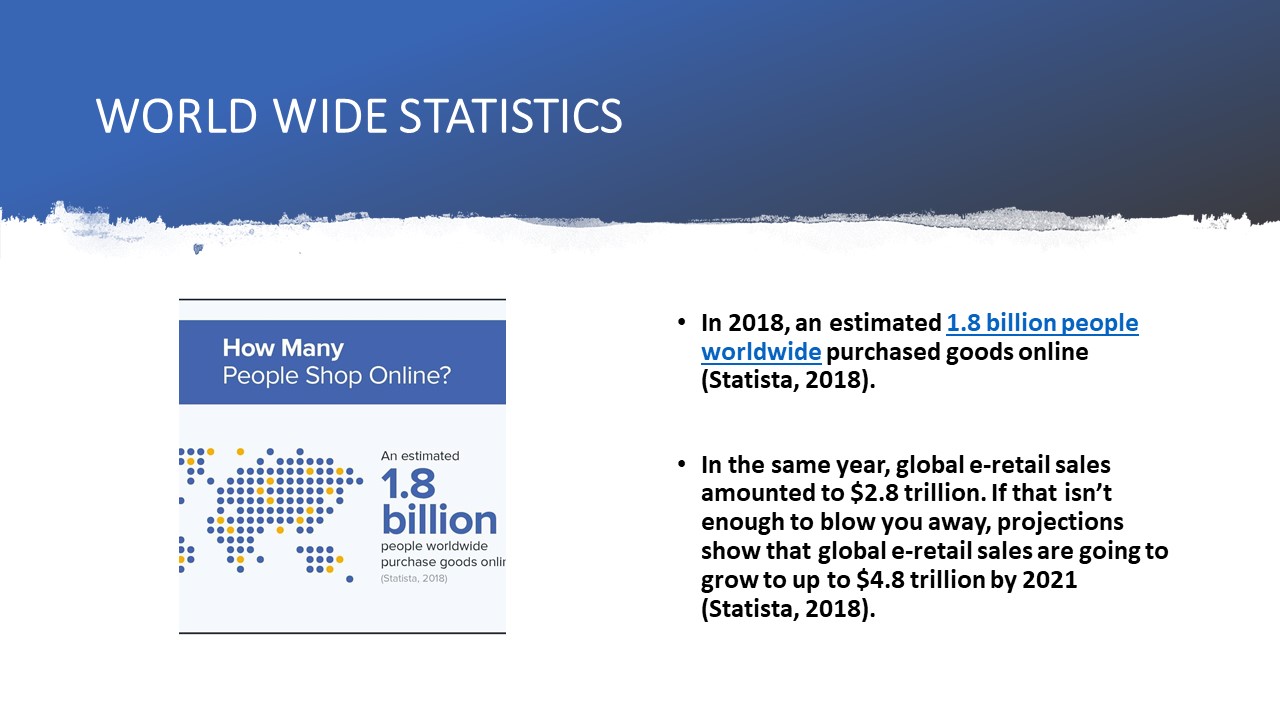Open the "1.8 billion people" hyperlink
Image resolution: width=1280 pixels, height=720 pixels.
click(1042, 323)
